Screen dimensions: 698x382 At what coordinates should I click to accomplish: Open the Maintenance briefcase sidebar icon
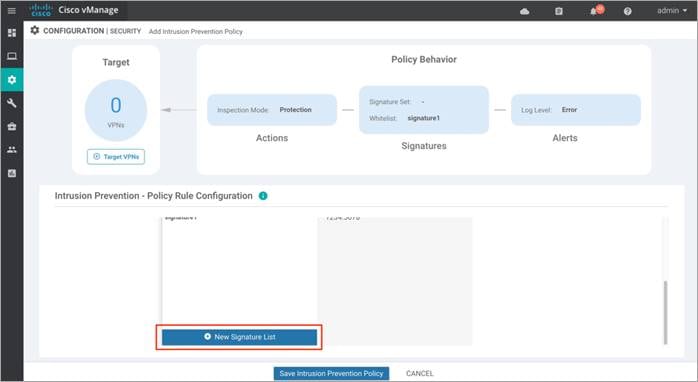(12, 126)
